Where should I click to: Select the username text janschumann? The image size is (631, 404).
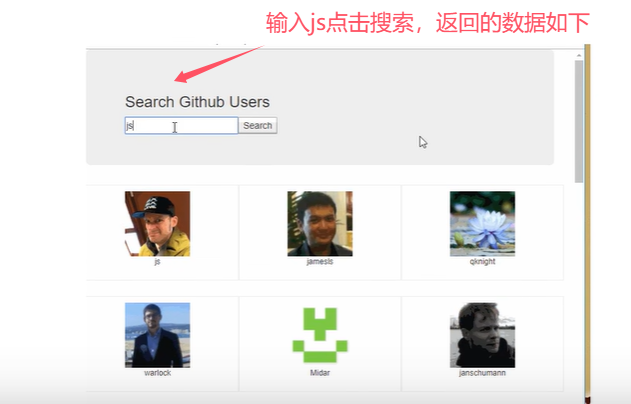point(482,373)
